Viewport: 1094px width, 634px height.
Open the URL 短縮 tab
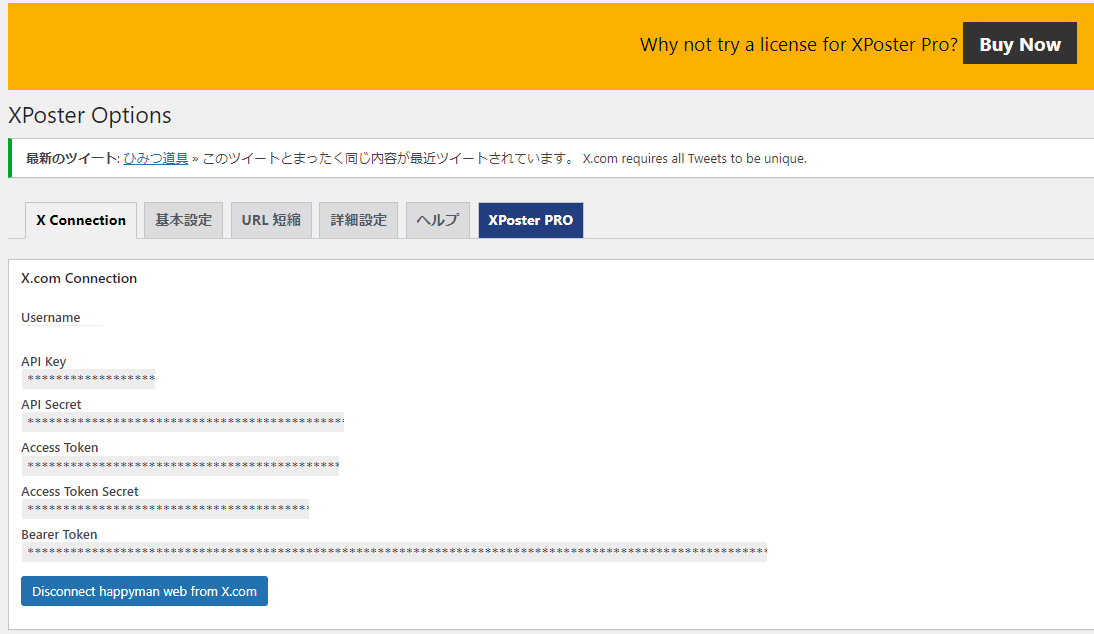coord(271,220)
